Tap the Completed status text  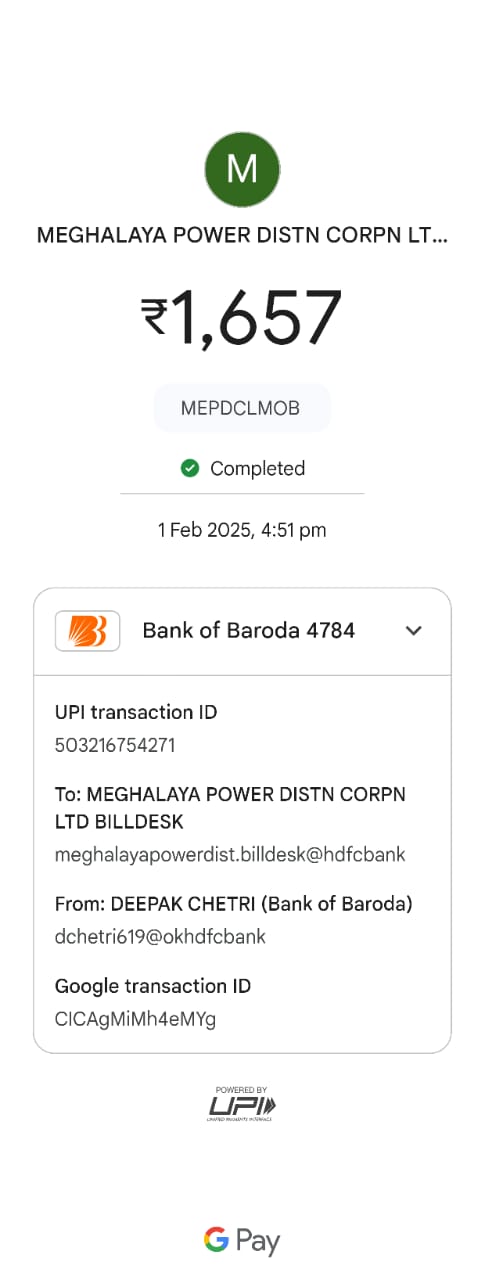point(258,468)
